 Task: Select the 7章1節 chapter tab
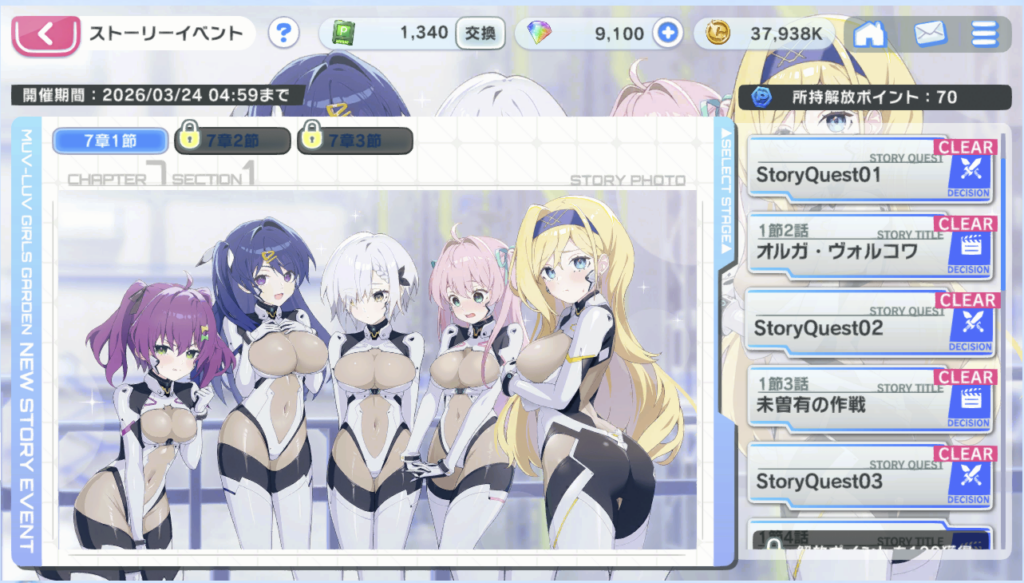tap(108, 140)
